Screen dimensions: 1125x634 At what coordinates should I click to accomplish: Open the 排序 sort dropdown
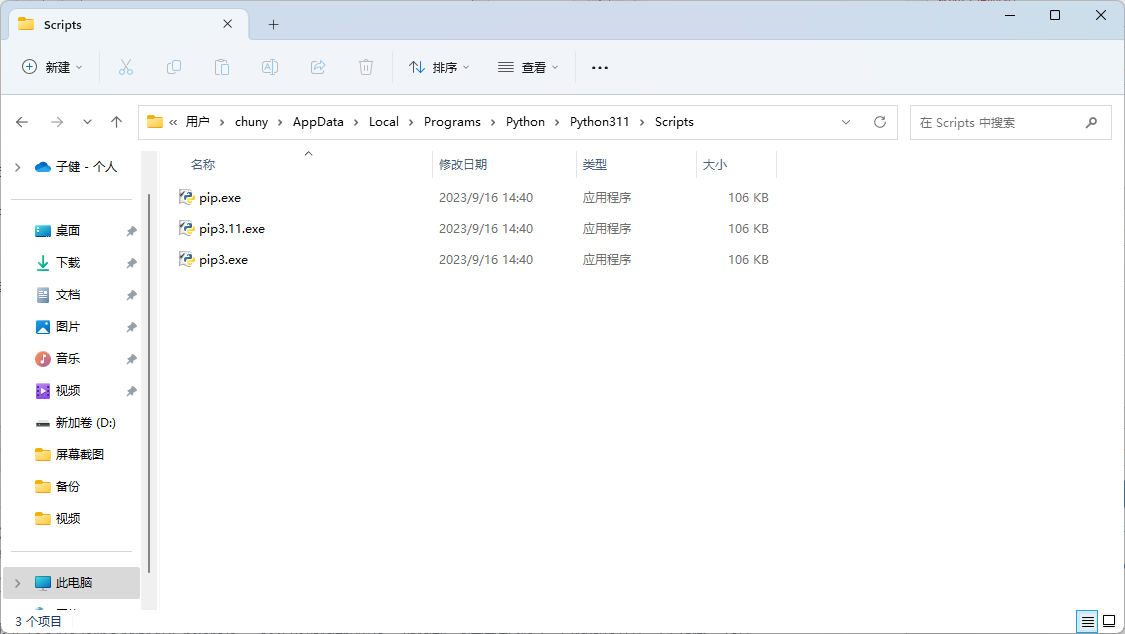(x=439, y=67)
